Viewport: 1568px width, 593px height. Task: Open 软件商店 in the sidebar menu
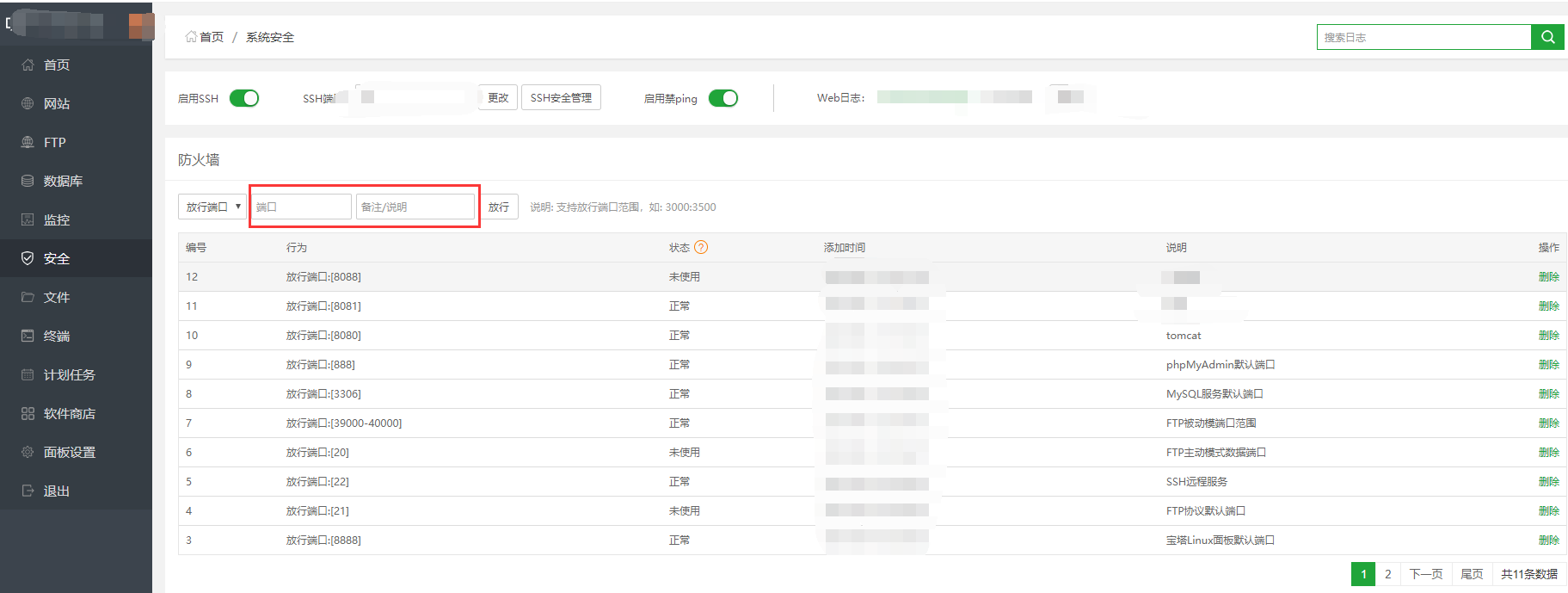coord(70,413)
